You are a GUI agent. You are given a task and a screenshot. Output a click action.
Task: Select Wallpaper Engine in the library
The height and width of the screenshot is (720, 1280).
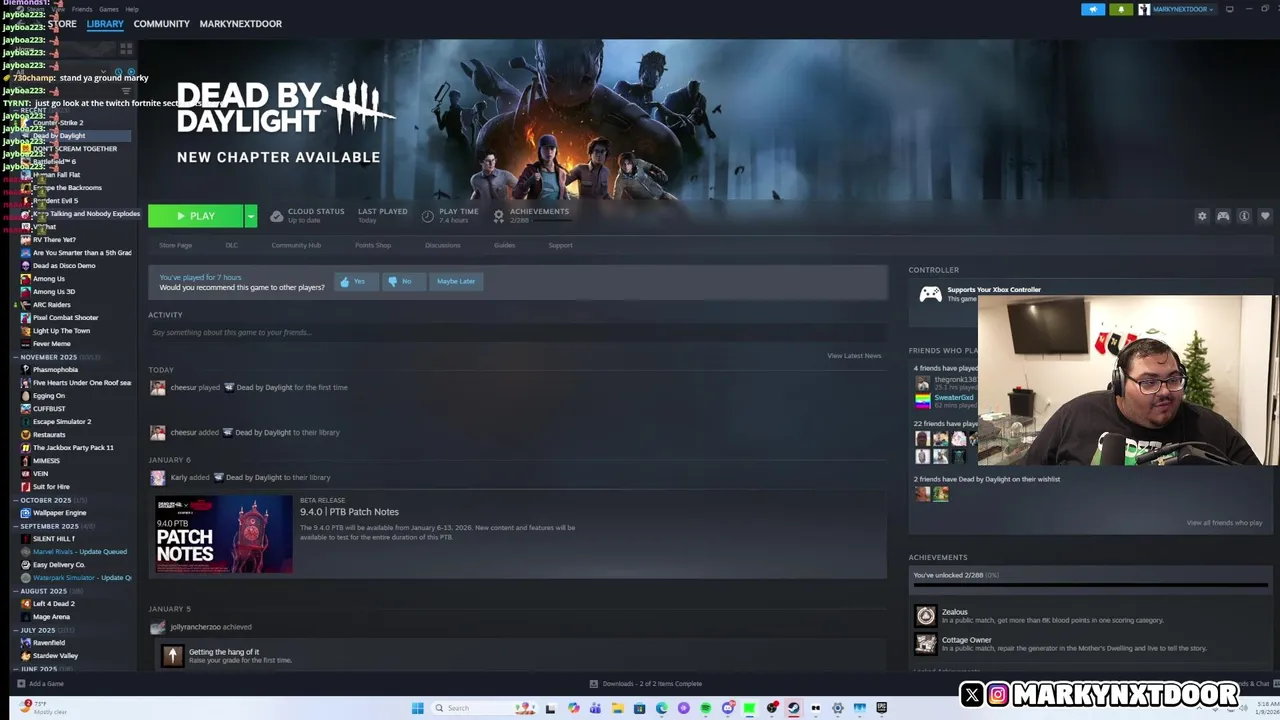(59, 513)
